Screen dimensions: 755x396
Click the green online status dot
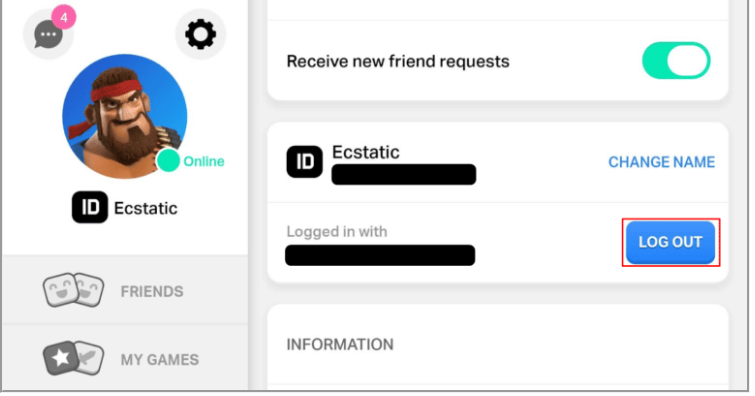click(x=168, y=160)
